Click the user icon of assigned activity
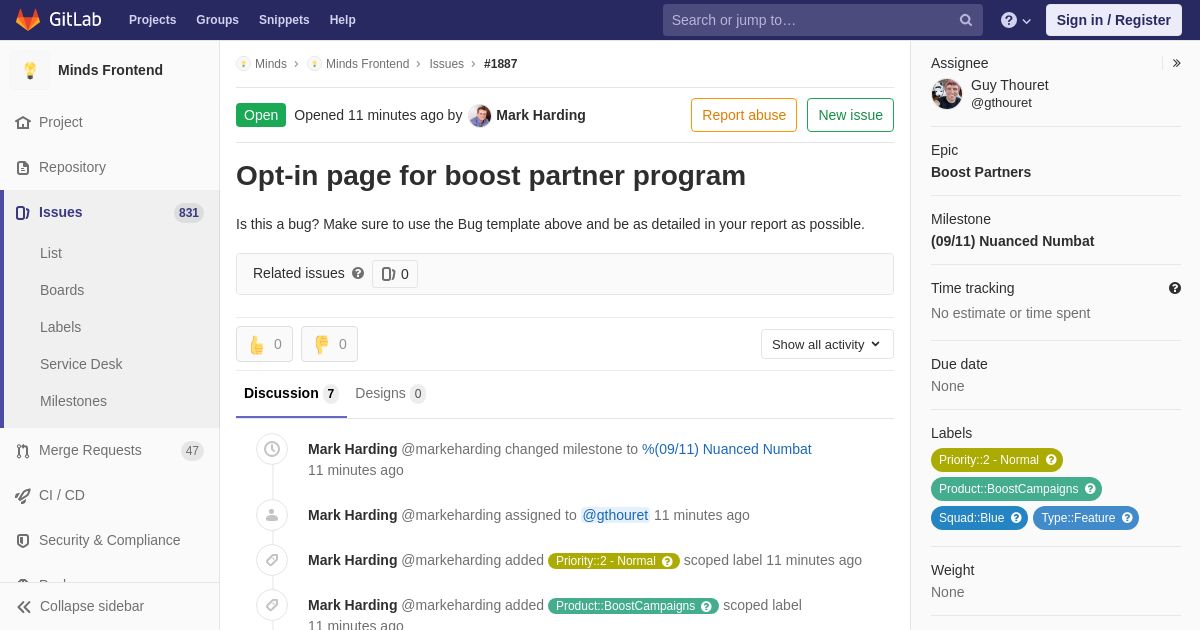The image size is (1200, 630). pos(272,515)
